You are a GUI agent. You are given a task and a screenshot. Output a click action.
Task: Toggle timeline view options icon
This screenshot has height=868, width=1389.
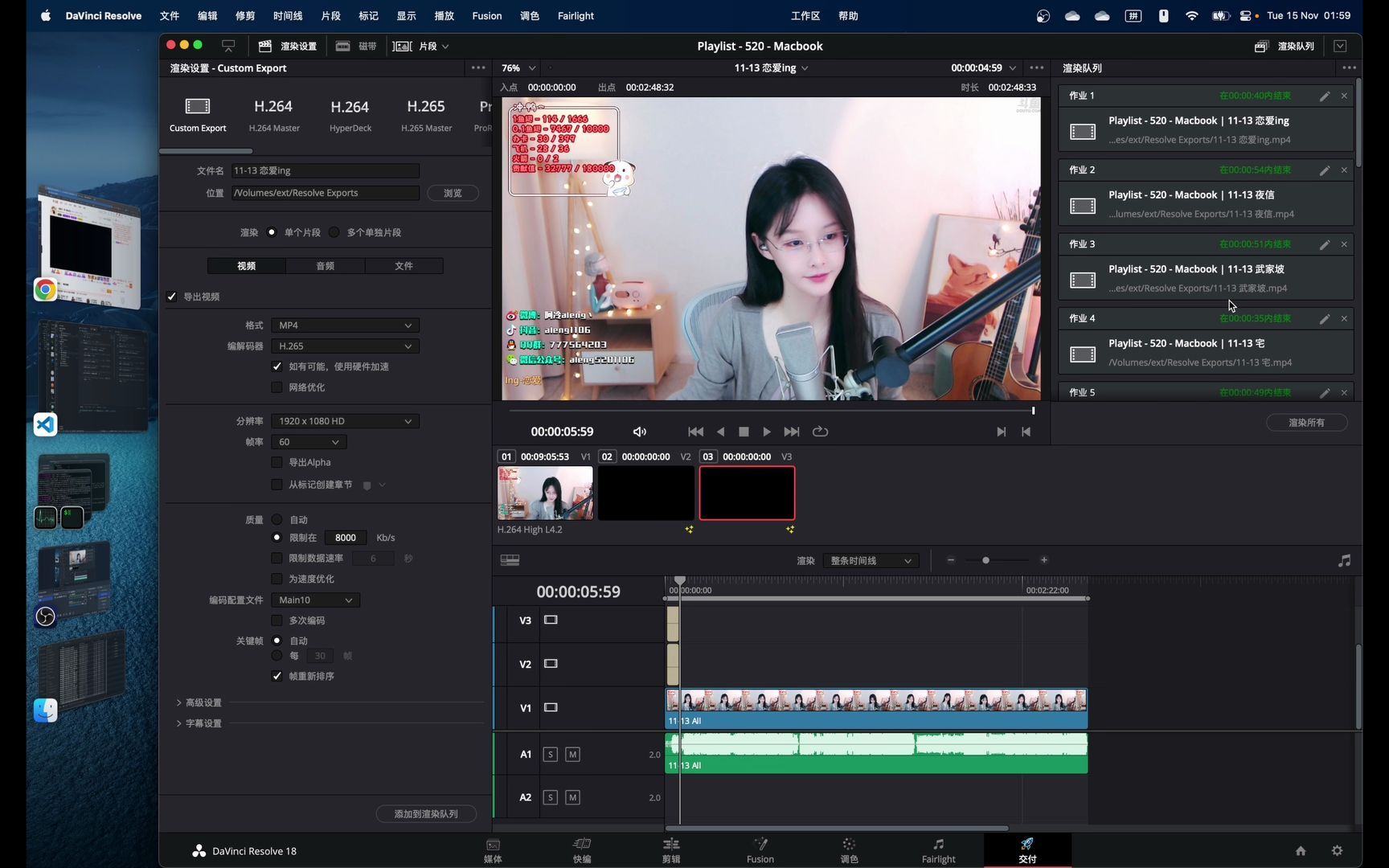tap(510, 560)
